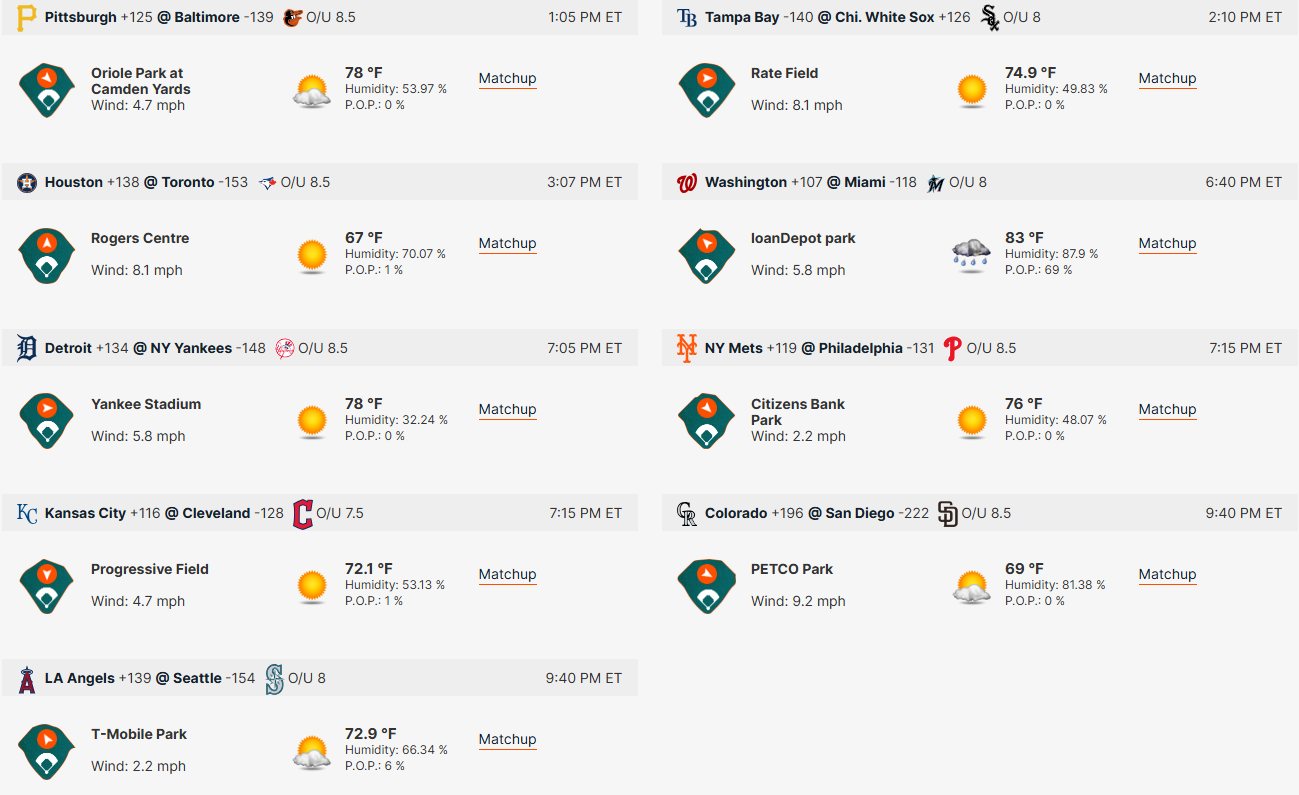Click the Houston Astros team logo
Screen dimensions: 1299x795
[x=27, y=182]
